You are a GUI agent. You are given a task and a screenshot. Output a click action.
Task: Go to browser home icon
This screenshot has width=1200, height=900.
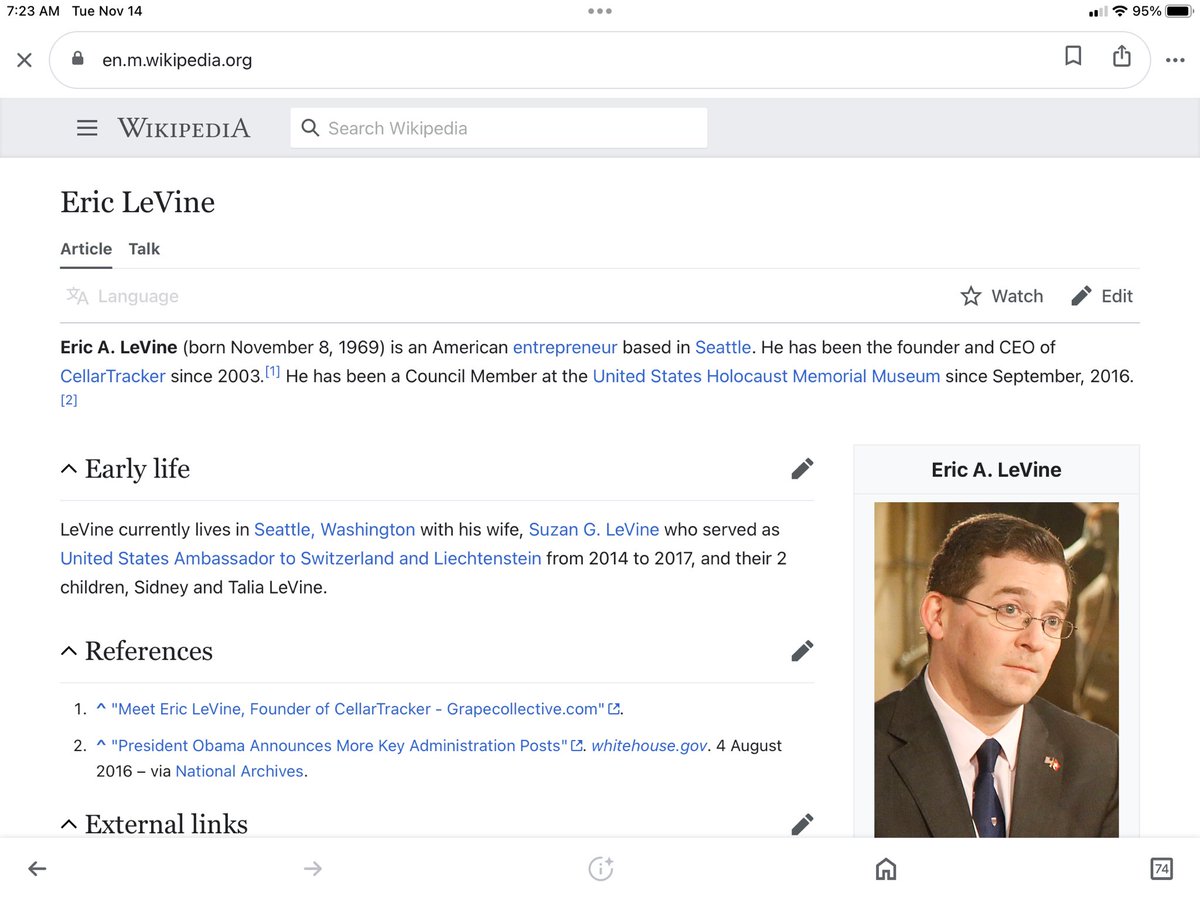pyautogui.click(x=886, y=869)
